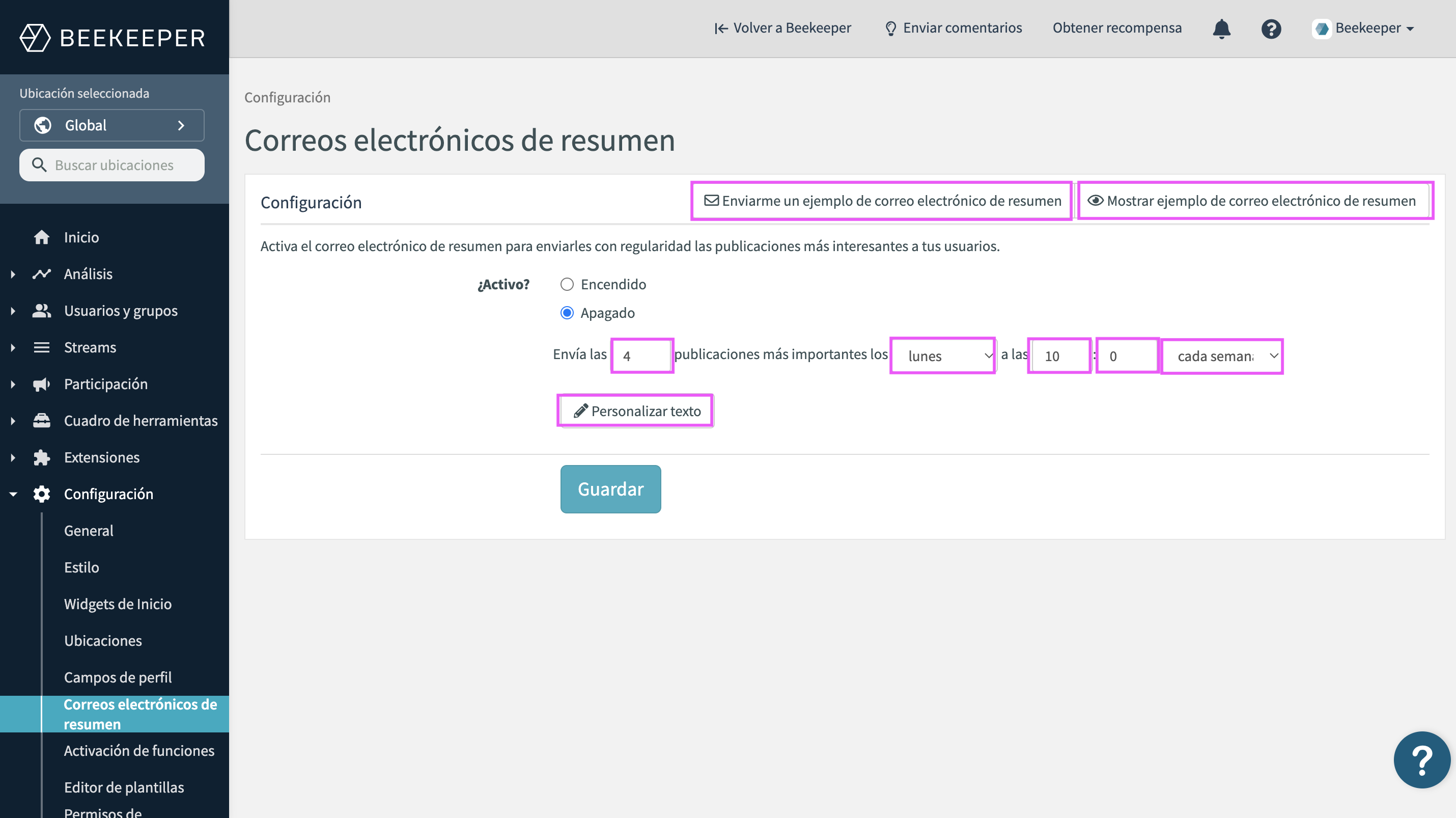This screenshot has height=818, width=1456.
Task: Expand the Streams section arrow
Action: (13, 348)
